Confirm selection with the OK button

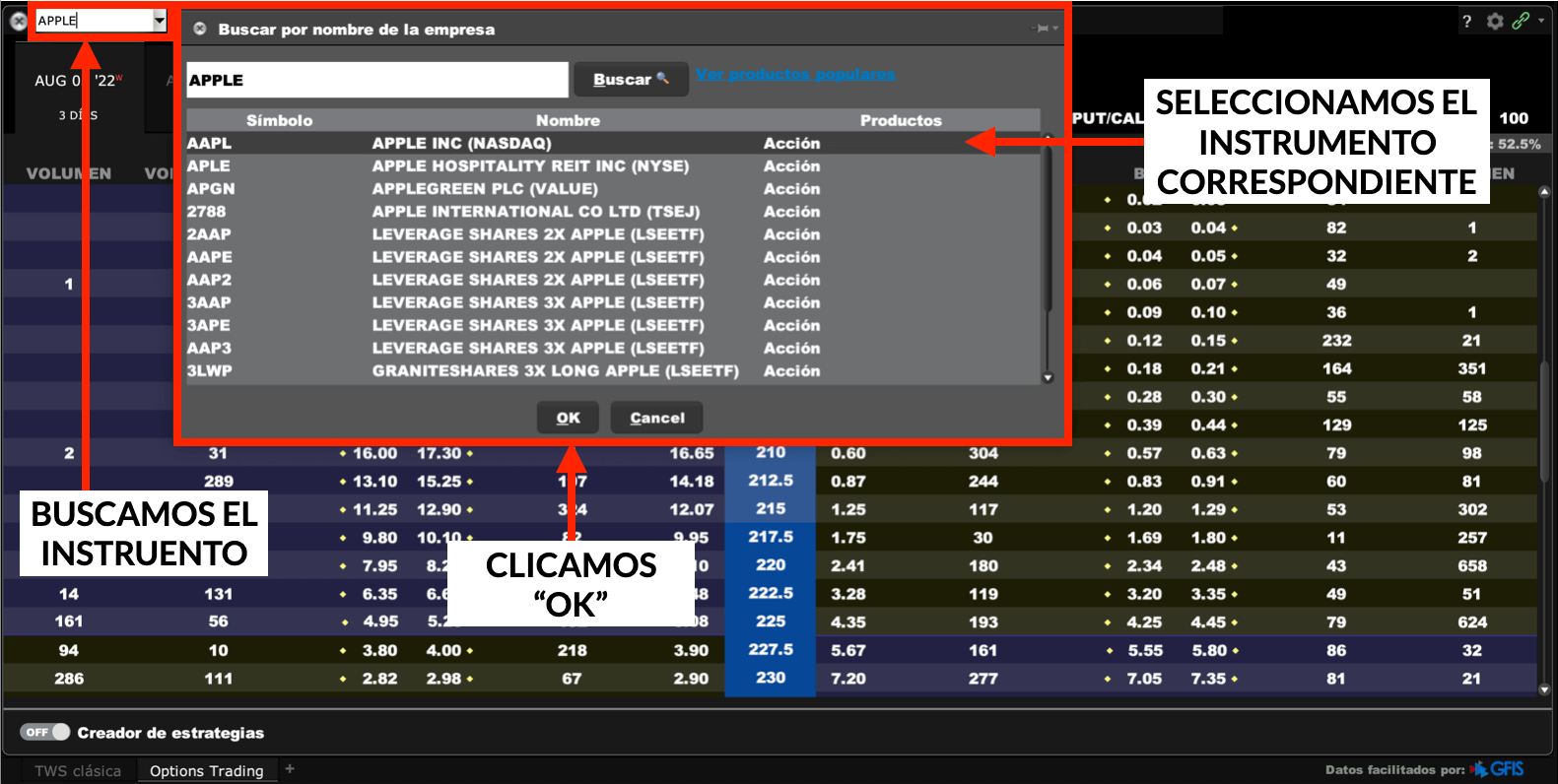click(x=568, y=418)
